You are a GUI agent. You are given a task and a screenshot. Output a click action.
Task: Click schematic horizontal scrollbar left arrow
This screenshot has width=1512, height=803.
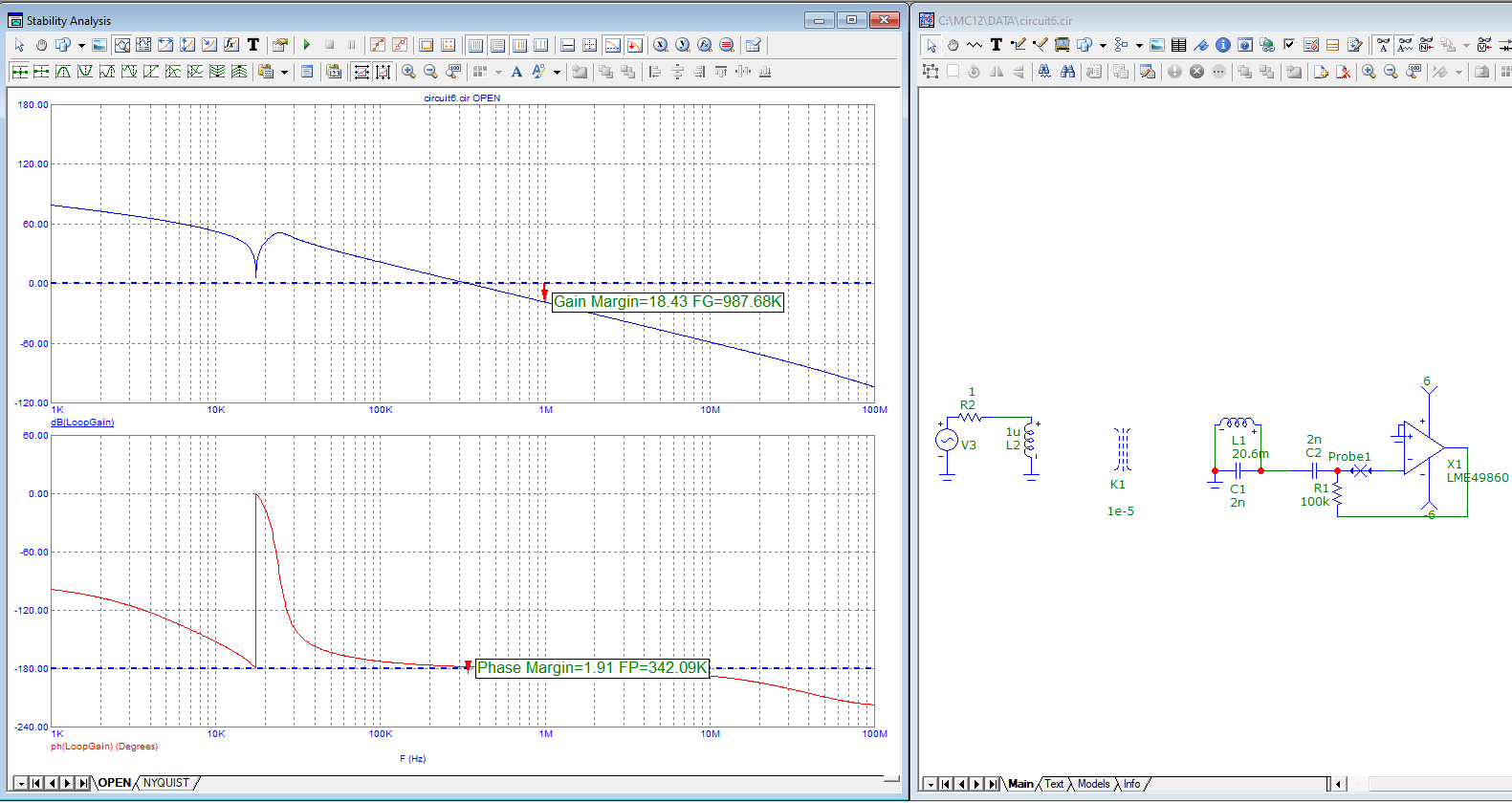point(1339,784)
